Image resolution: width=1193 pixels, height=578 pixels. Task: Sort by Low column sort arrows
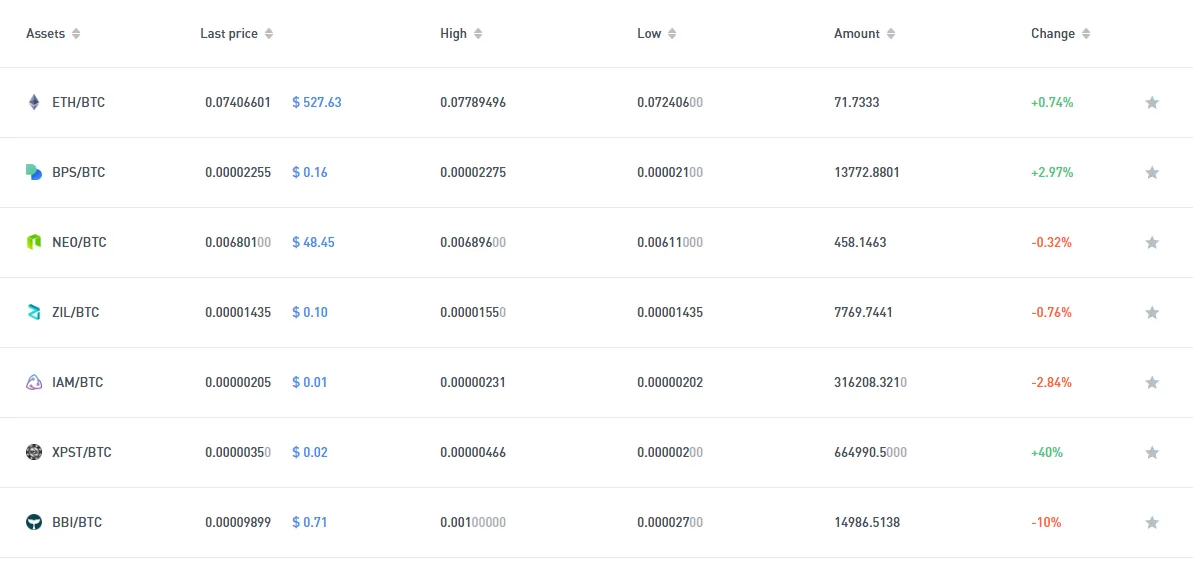pyautogui.click(x=672, y=33)
